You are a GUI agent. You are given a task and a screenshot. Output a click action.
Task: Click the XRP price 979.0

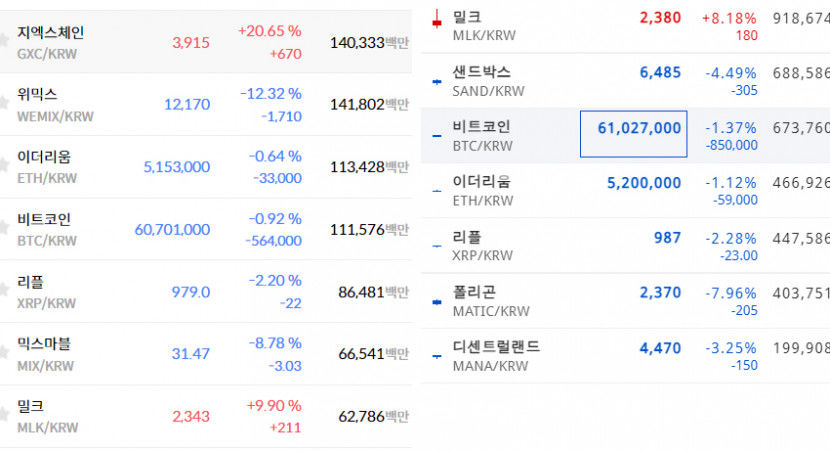(x=191, y=291)
